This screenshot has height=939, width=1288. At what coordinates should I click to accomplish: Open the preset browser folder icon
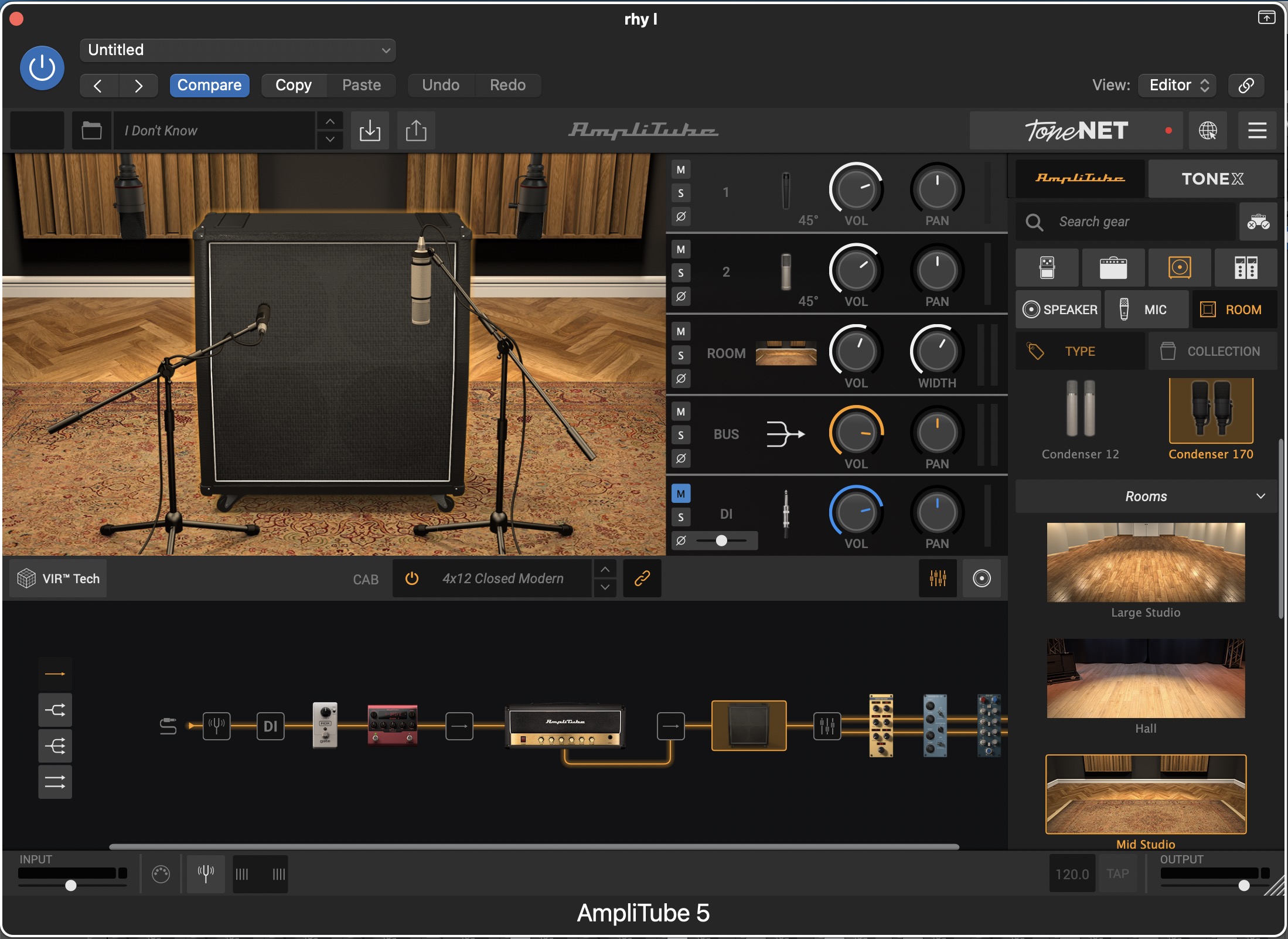point(92,130)
